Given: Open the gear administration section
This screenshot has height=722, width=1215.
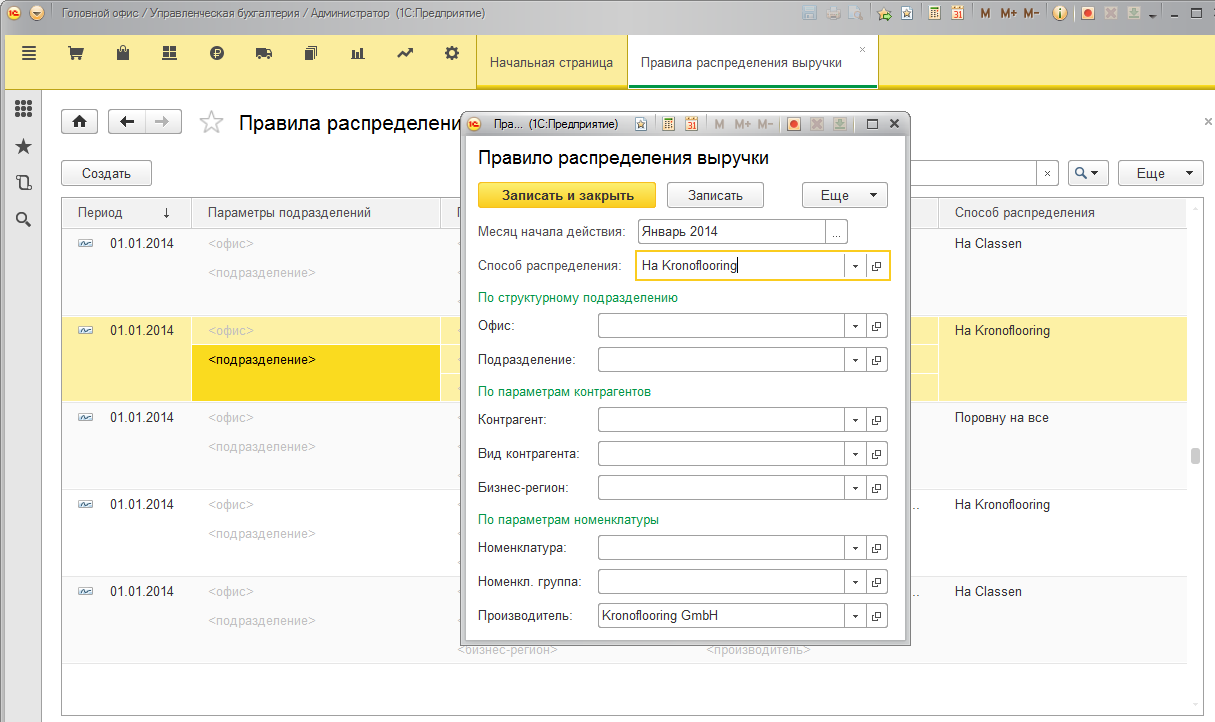Looking at the screenshot, I should click(x=452, y=54).
